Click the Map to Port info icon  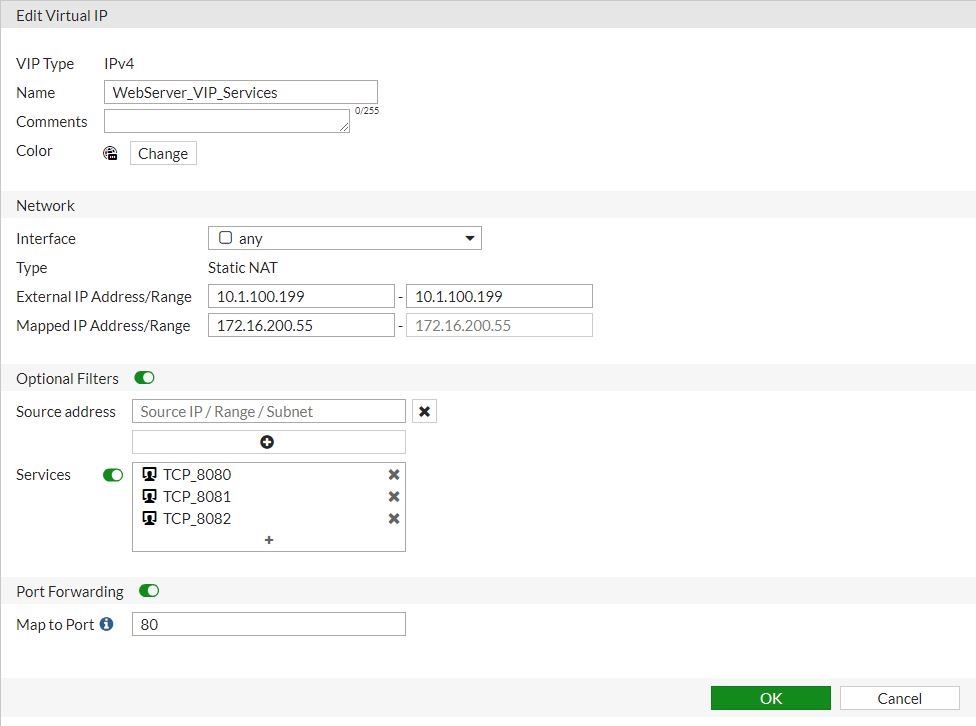107,624
